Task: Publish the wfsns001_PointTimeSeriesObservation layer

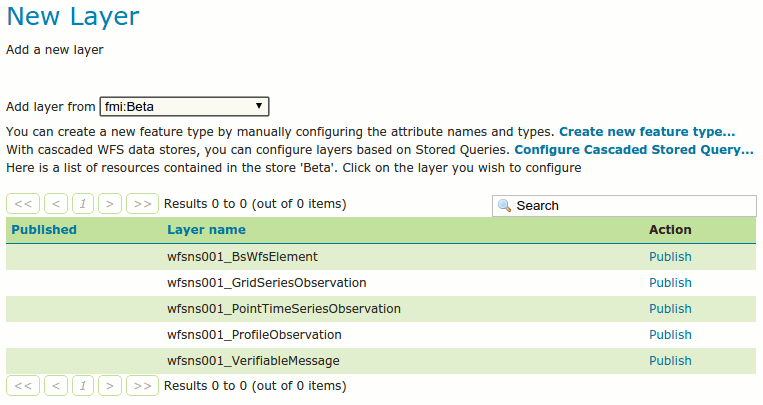Action: point(670,308)
